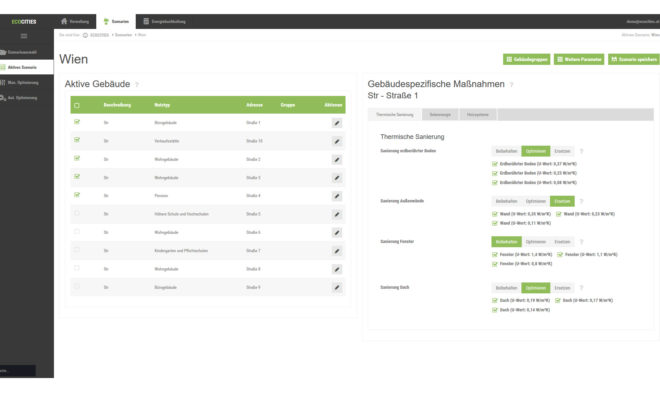Uncheck the Straße 1 building checkbox

click(77, 122)
